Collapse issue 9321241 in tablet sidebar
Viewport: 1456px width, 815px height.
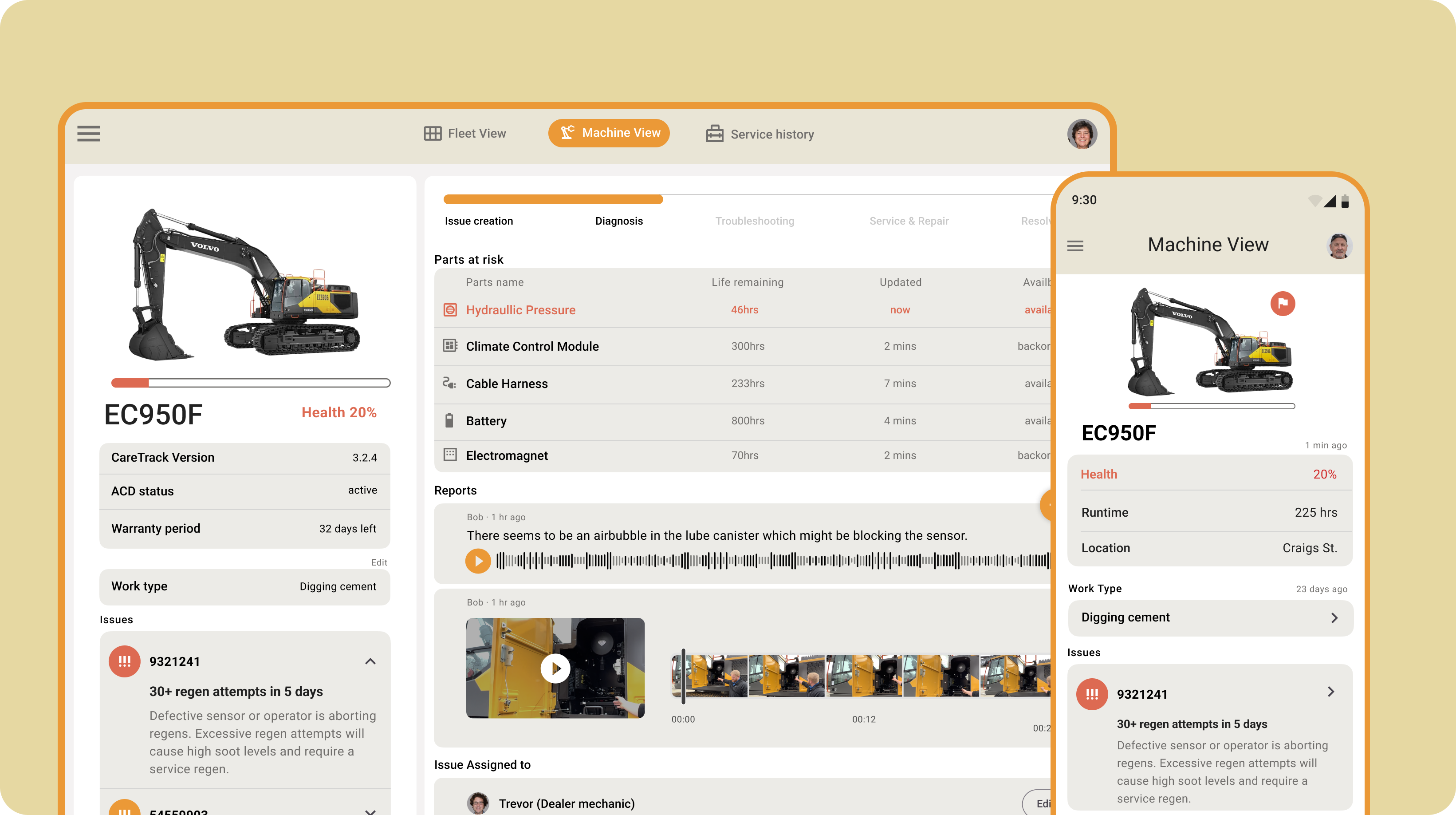370,661
